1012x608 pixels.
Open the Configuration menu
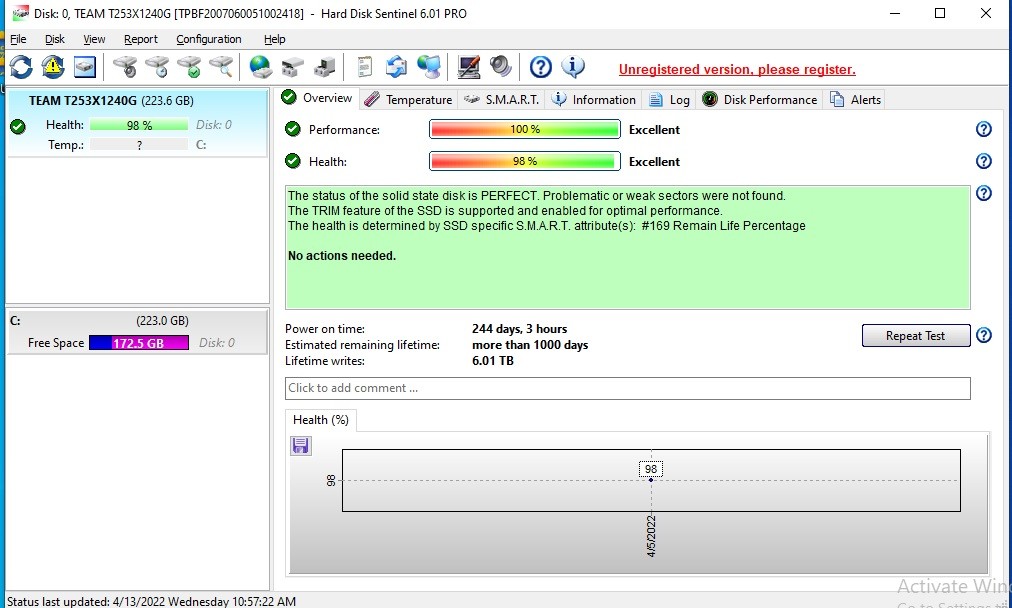click(x=209, y=39)
